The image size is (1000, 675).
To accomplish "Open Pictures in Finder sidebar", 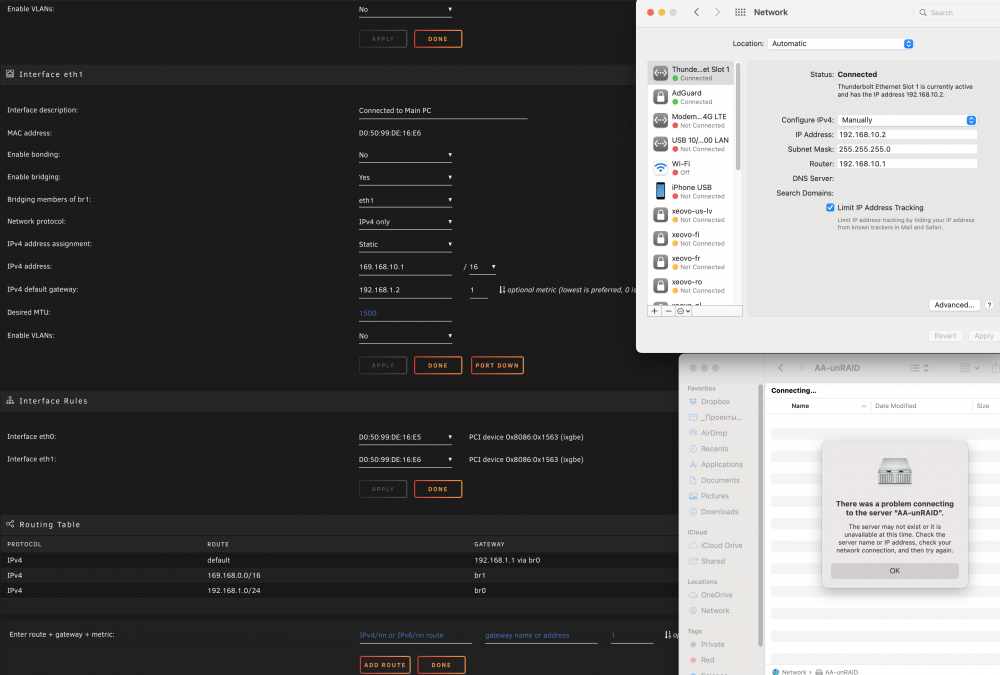I will click(x=714, y=496).
